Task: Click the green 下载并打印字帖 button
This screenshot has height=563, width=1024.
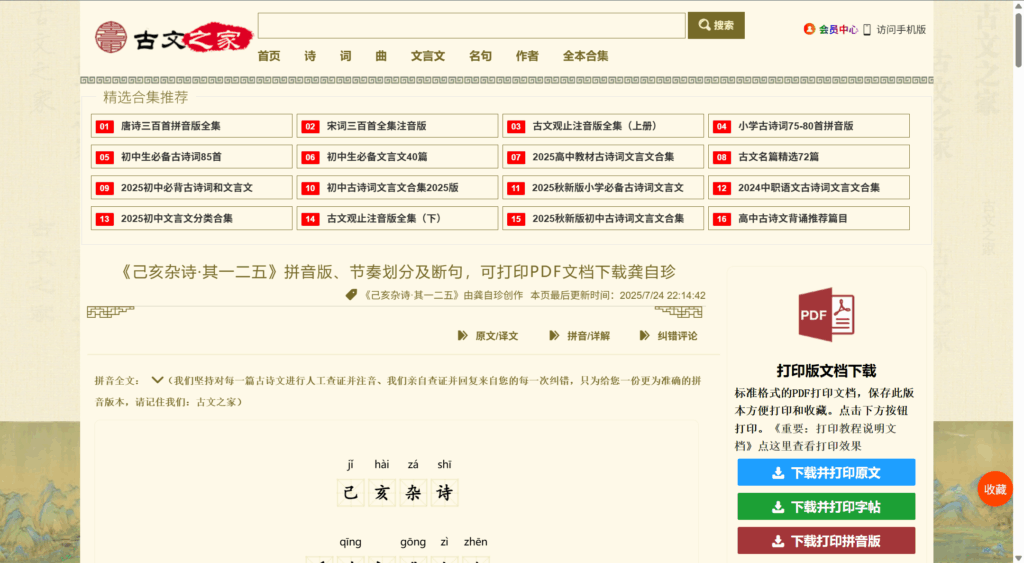Action: coord(826,507)
